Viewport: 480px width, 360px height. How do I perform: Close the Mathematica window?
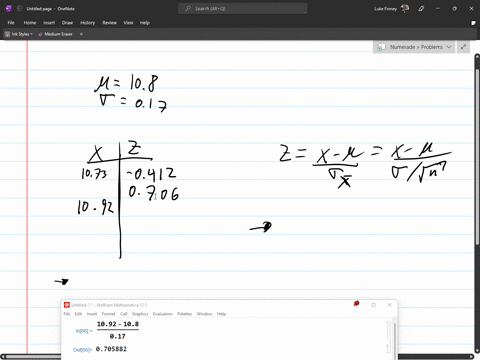coord(389,305)
